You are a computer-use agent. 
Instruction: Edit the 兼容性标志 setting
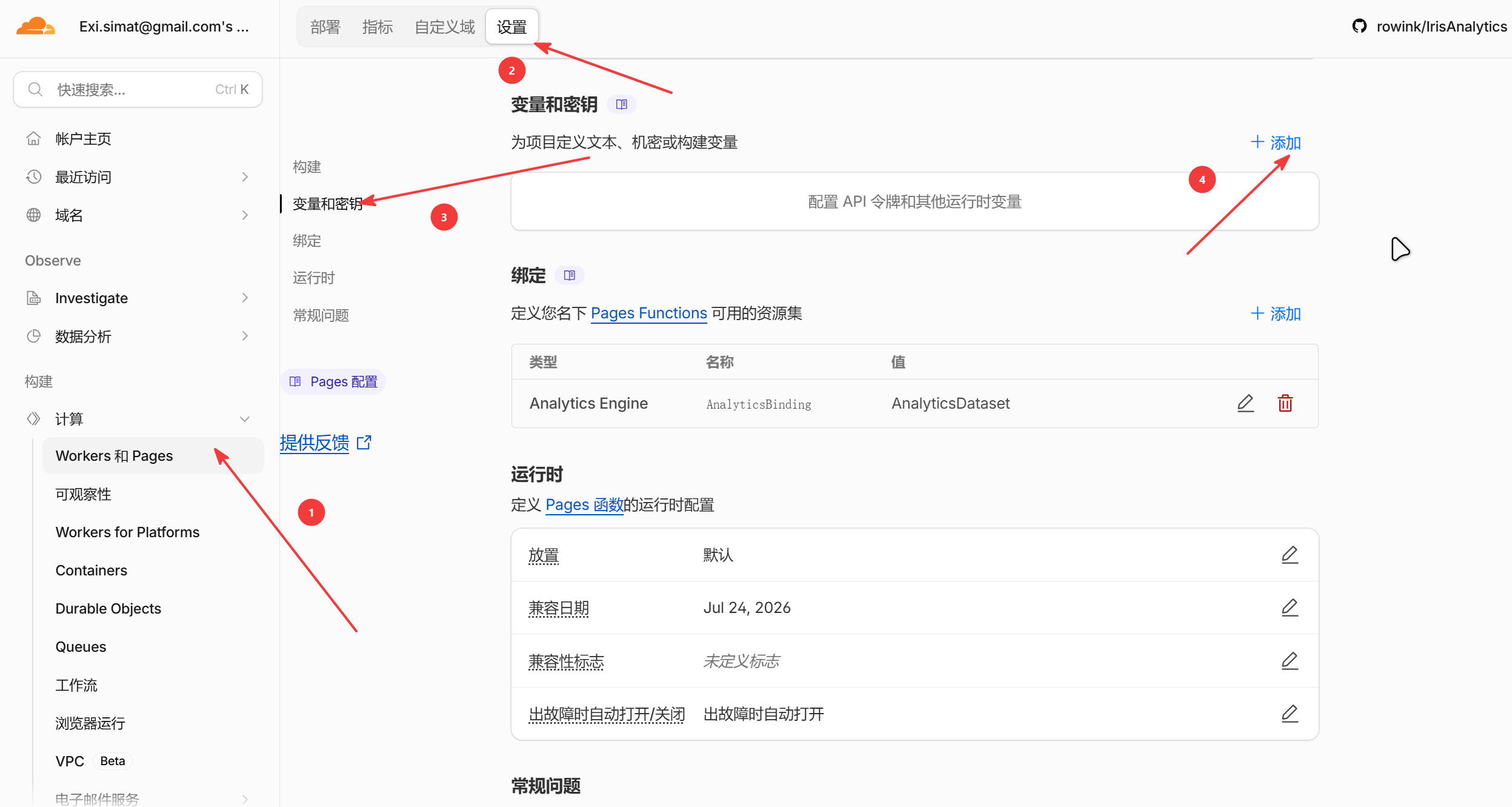(1290, 661)
